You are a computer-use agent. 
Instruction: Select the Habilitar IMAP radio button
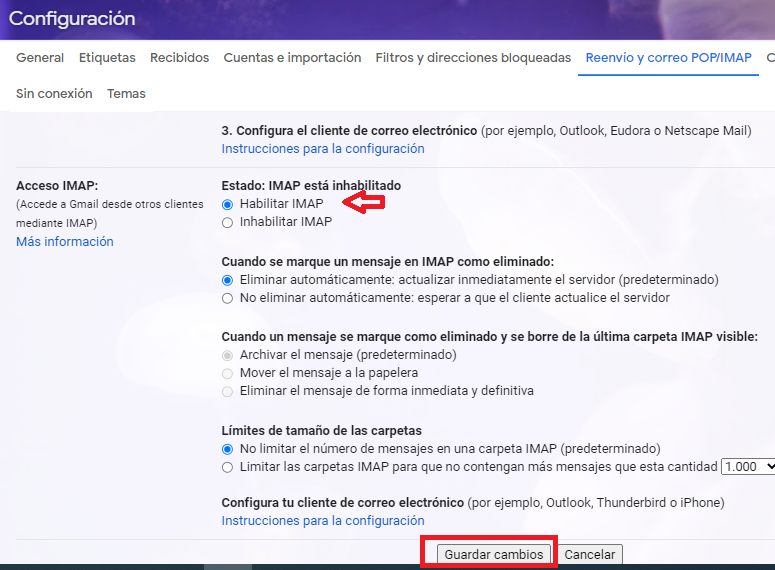tap(227, 204)
